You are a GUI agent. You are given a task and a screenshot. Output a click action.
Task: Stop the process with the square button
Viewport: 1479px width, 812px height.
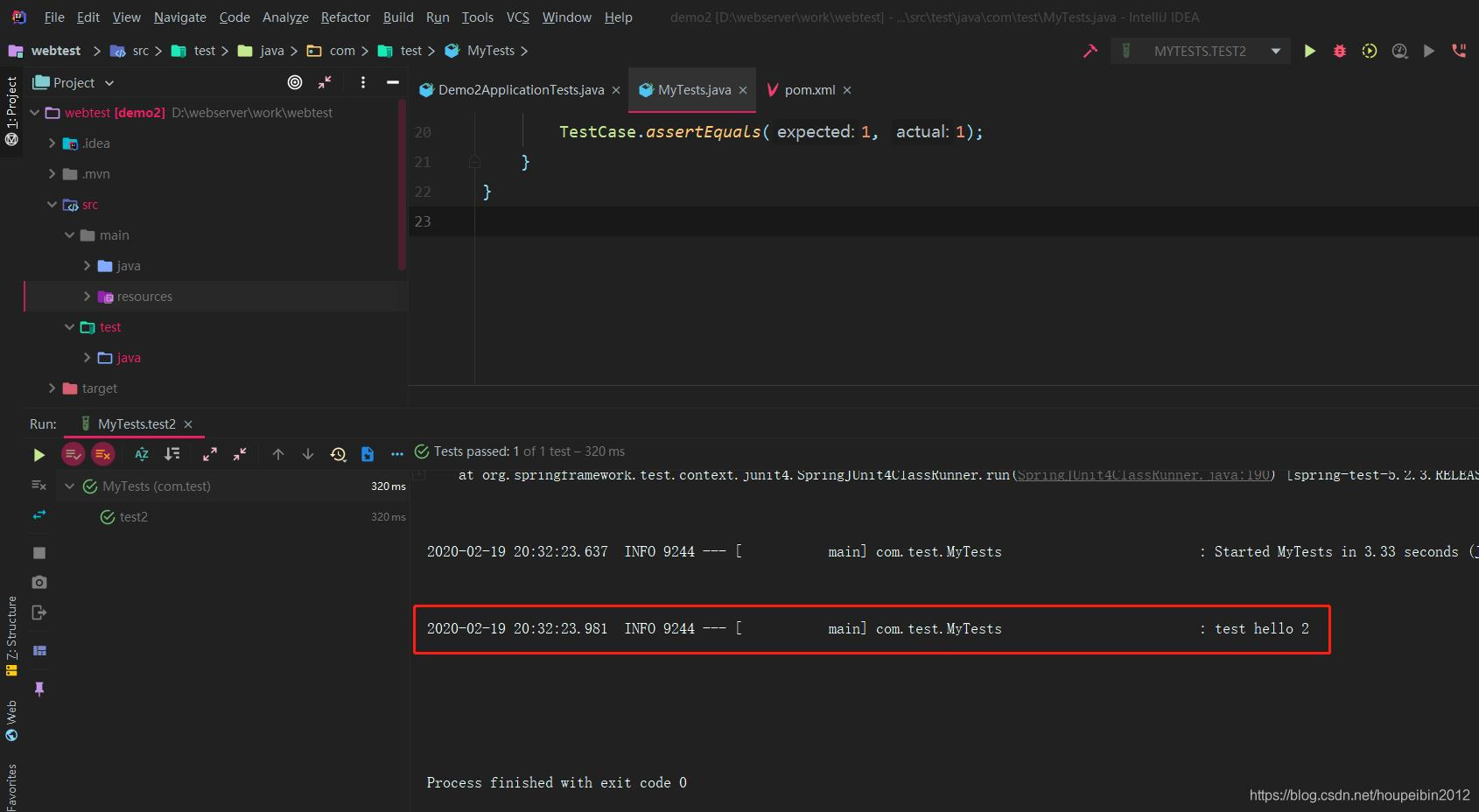tap(39, 553)
